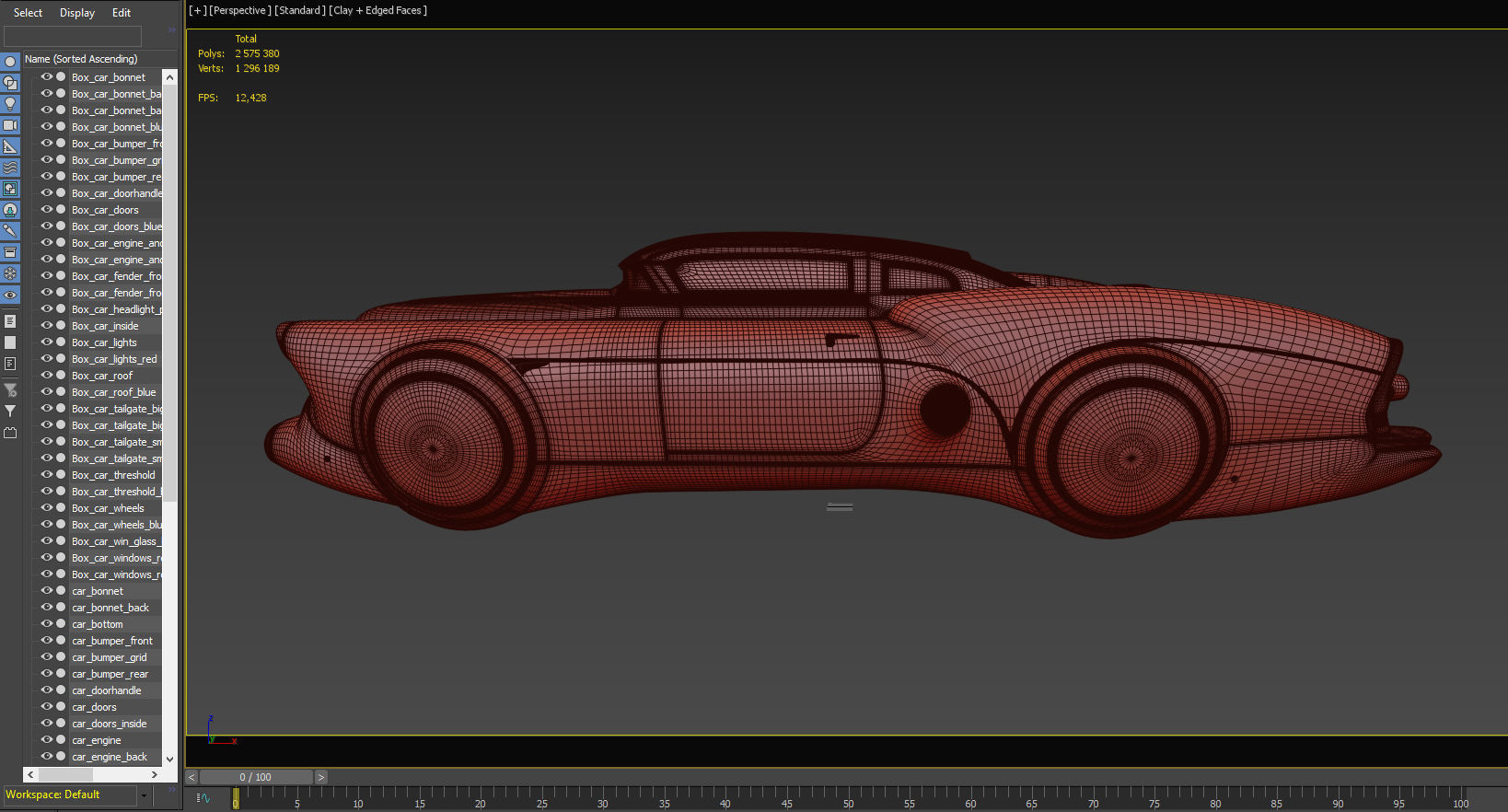Viewport: 1508px width, 812px height.
Task: Toggle Display Geometry filter icon
Action: coord(10,62)
